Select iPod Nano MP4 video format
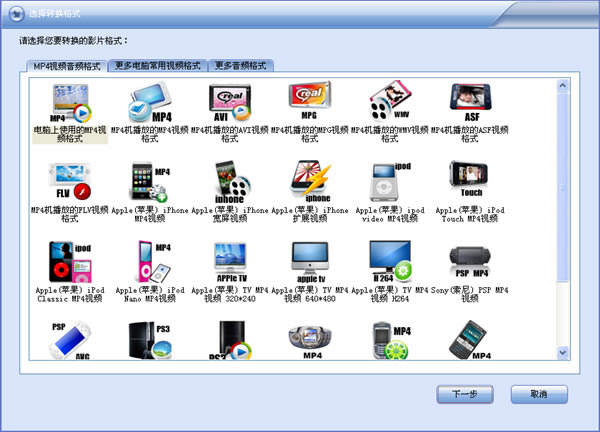 tap(150, 260)
